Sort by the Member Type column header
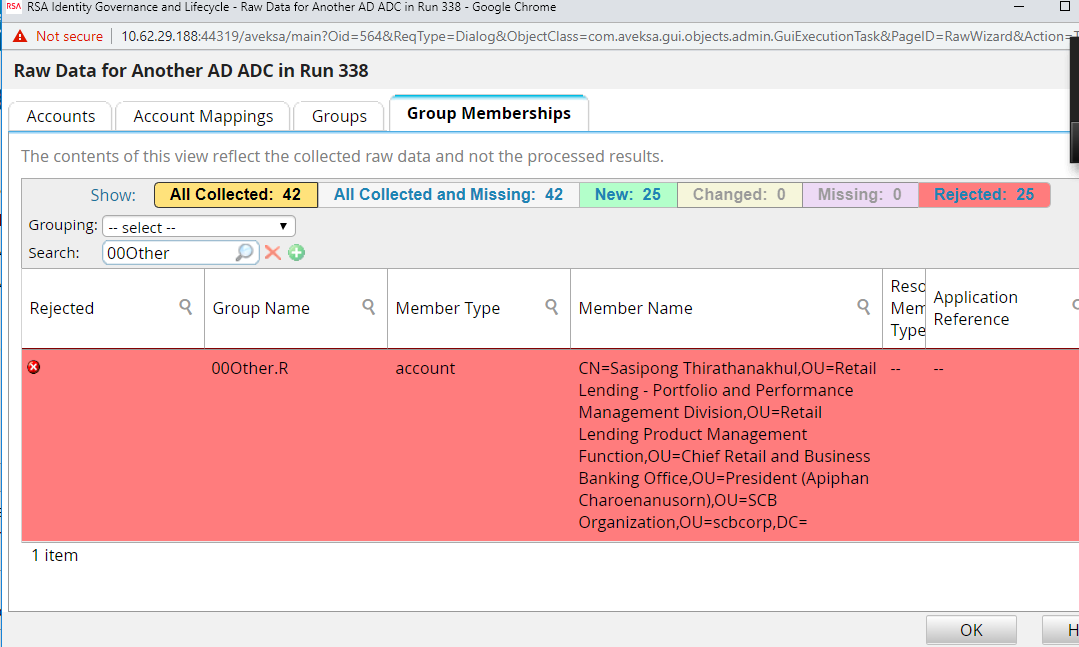Image resolution: width=1079 pixels, height=647 pixels. [447, 308]
